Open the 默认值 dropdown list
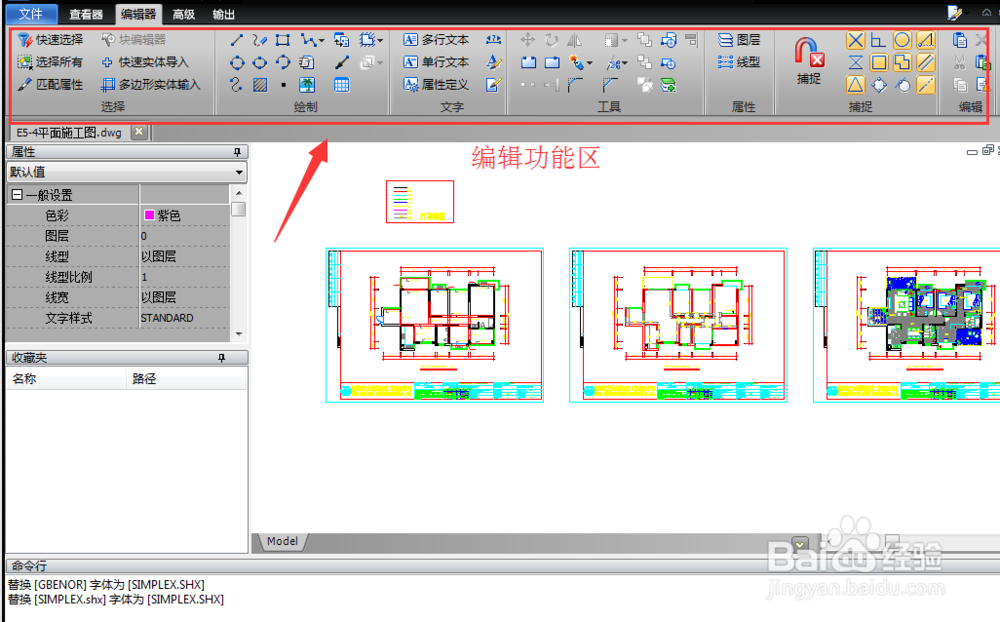This screenshot has width=1000, height=622. tap(239, 172)
